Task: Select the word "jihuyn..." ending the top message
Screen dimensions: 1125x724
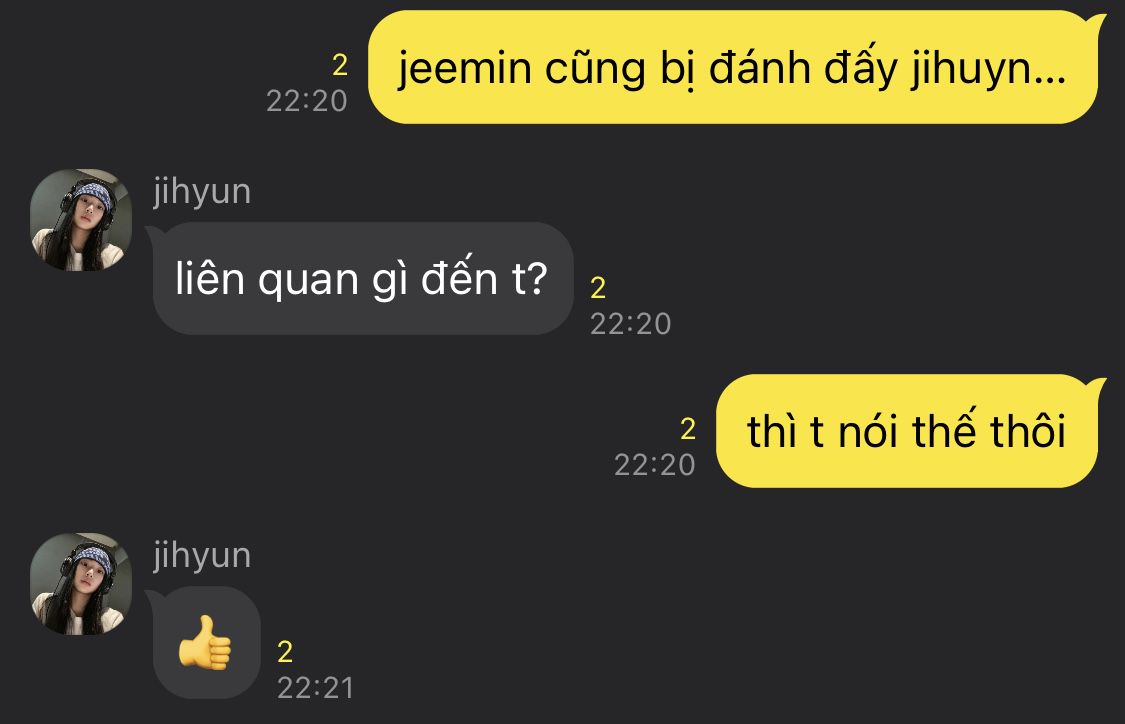Action: click(989, 70)
